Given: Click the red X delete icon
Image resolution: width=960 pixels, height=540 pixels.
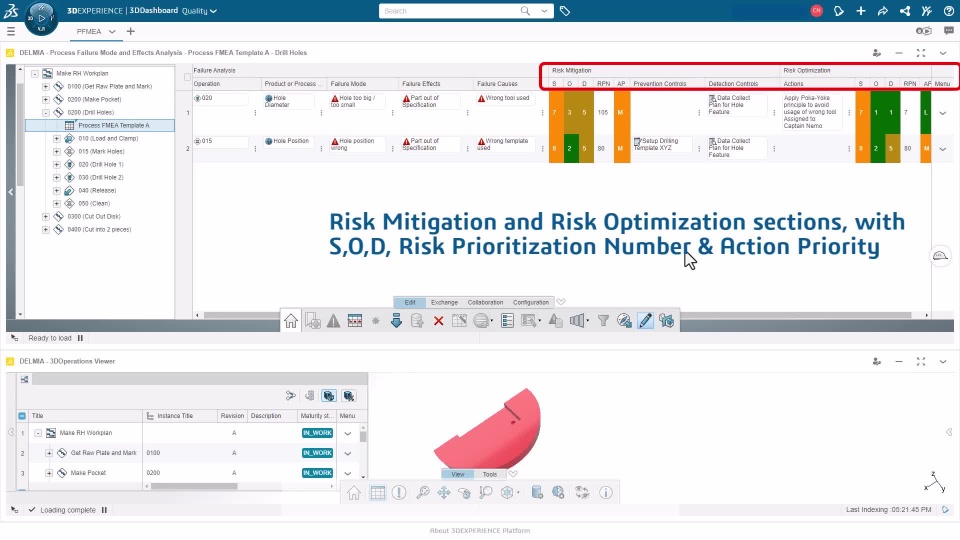Looking at the screenshot, I should [438, 321].
